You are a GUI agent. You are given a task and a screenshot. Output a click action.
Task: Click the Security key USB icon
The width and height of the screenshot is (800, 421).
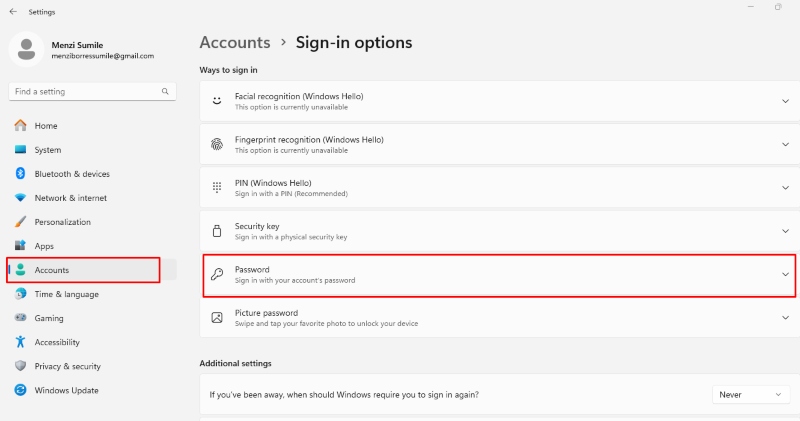[x=217, y=231]
